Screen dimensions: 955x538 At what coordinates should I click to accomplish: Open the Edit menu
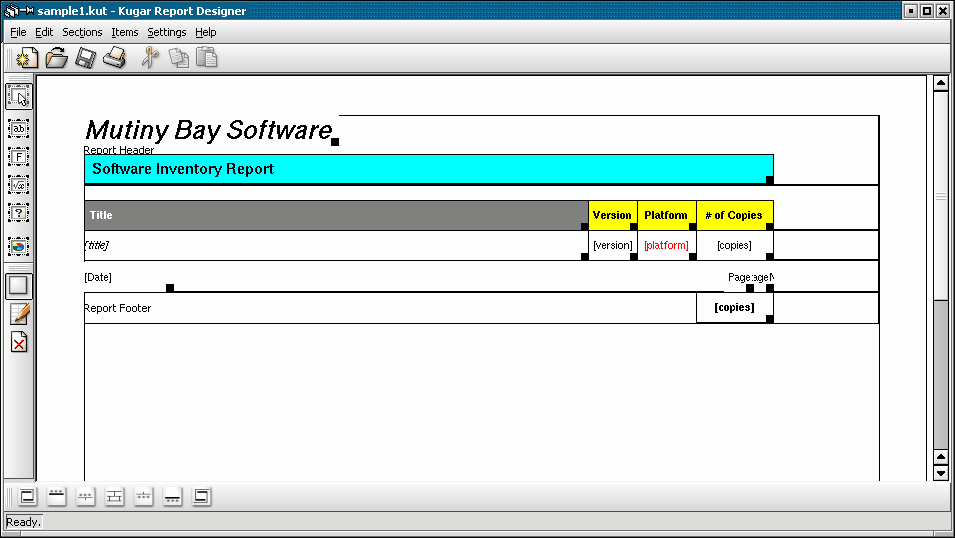click(x=44, y=32)
